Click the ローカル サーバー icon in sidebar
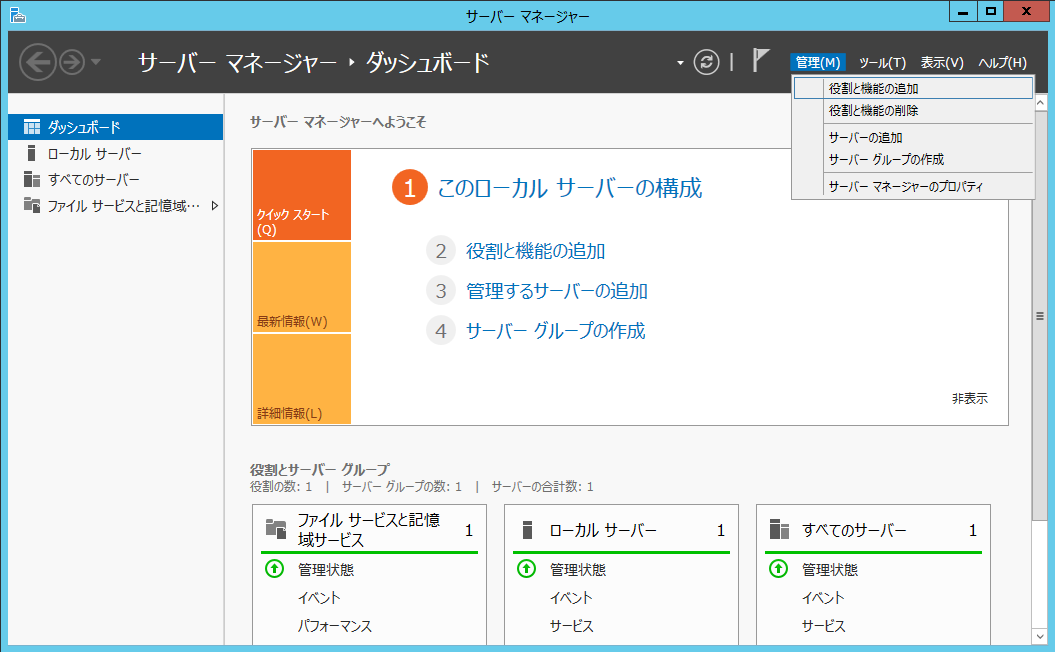 pyautogui.click(x=32, y=154)
